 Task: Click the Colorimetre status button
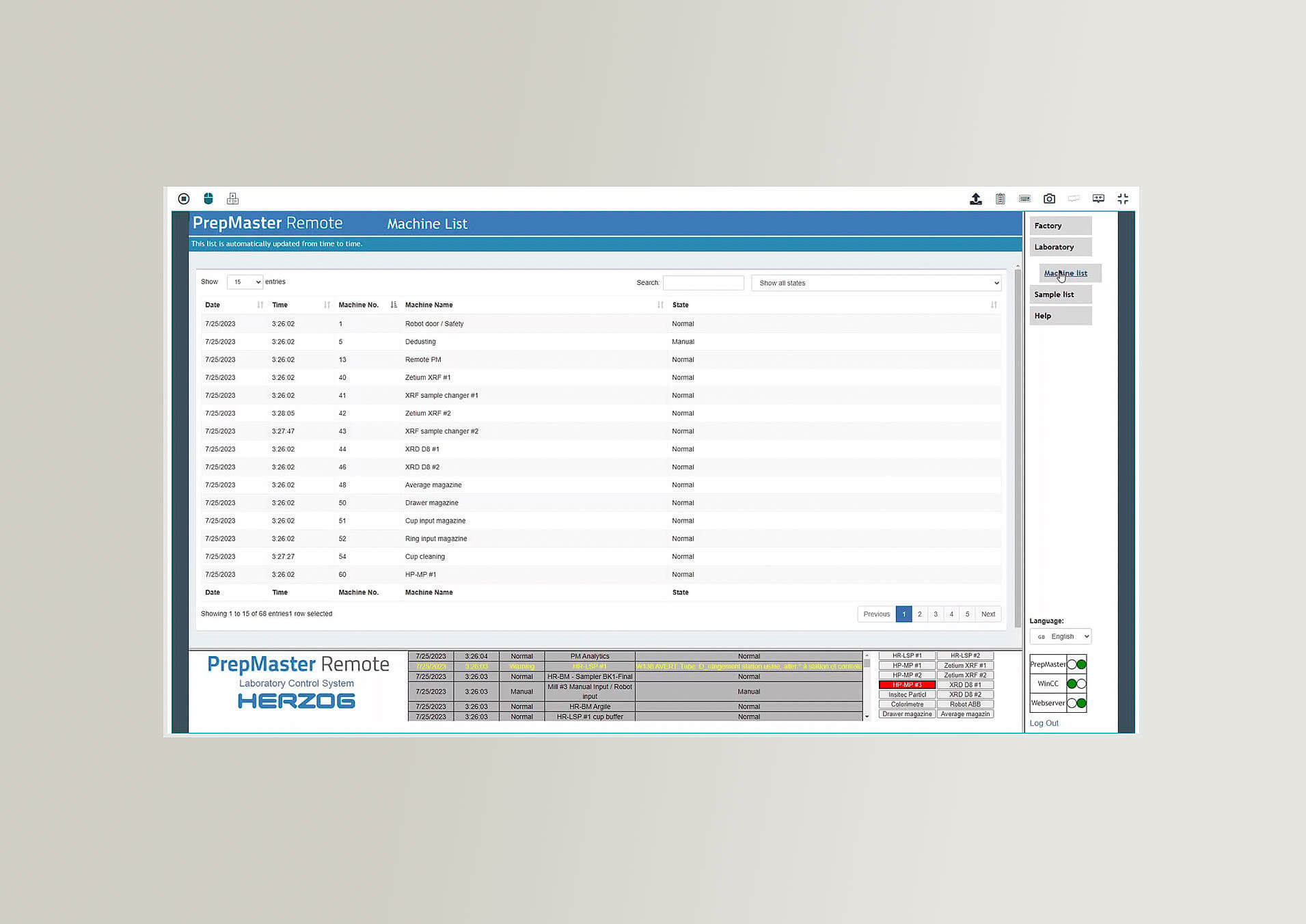[x=907, y=704]
